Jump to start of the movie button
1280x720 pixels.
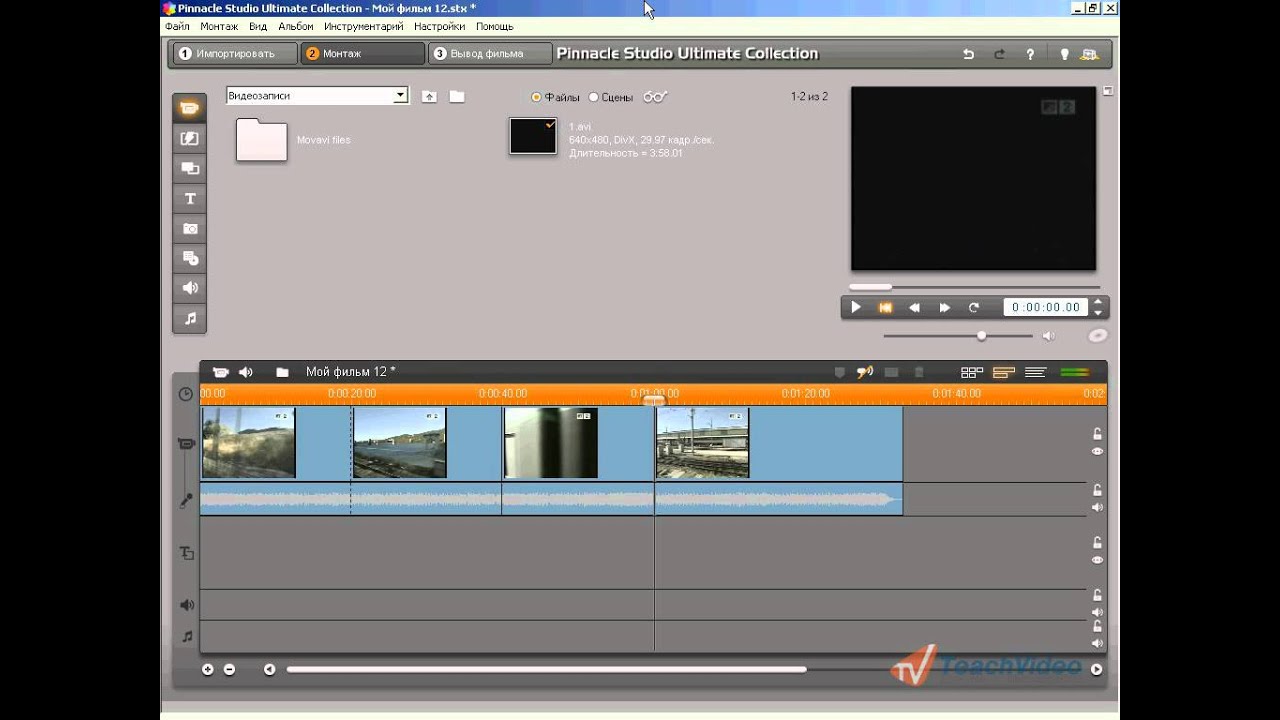click(885, 308)
